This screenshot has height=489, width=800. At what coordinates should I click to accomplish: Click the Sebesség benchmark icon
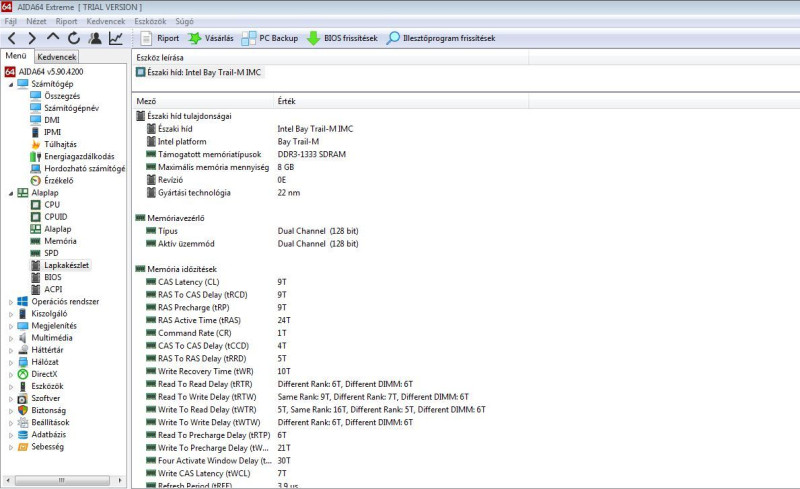tap(22, 447)
